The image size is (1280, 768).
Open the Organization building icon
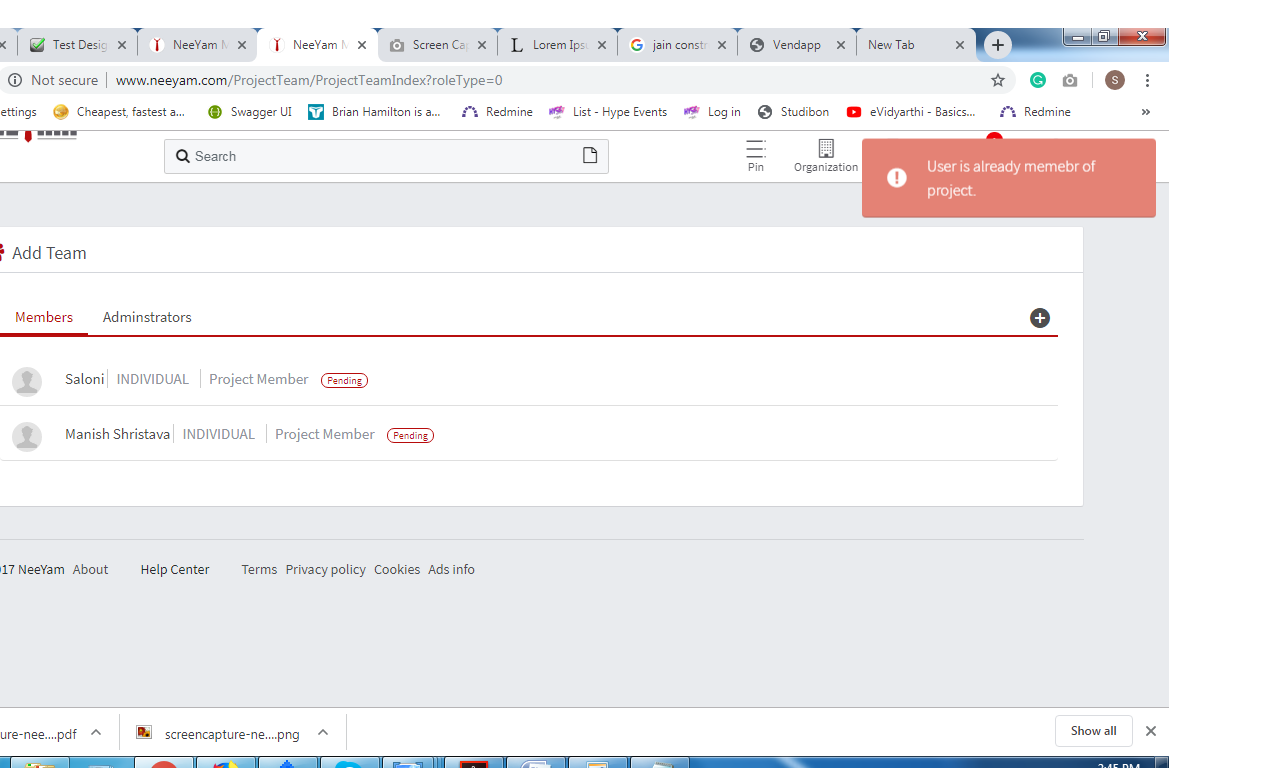tap(826, 149)
